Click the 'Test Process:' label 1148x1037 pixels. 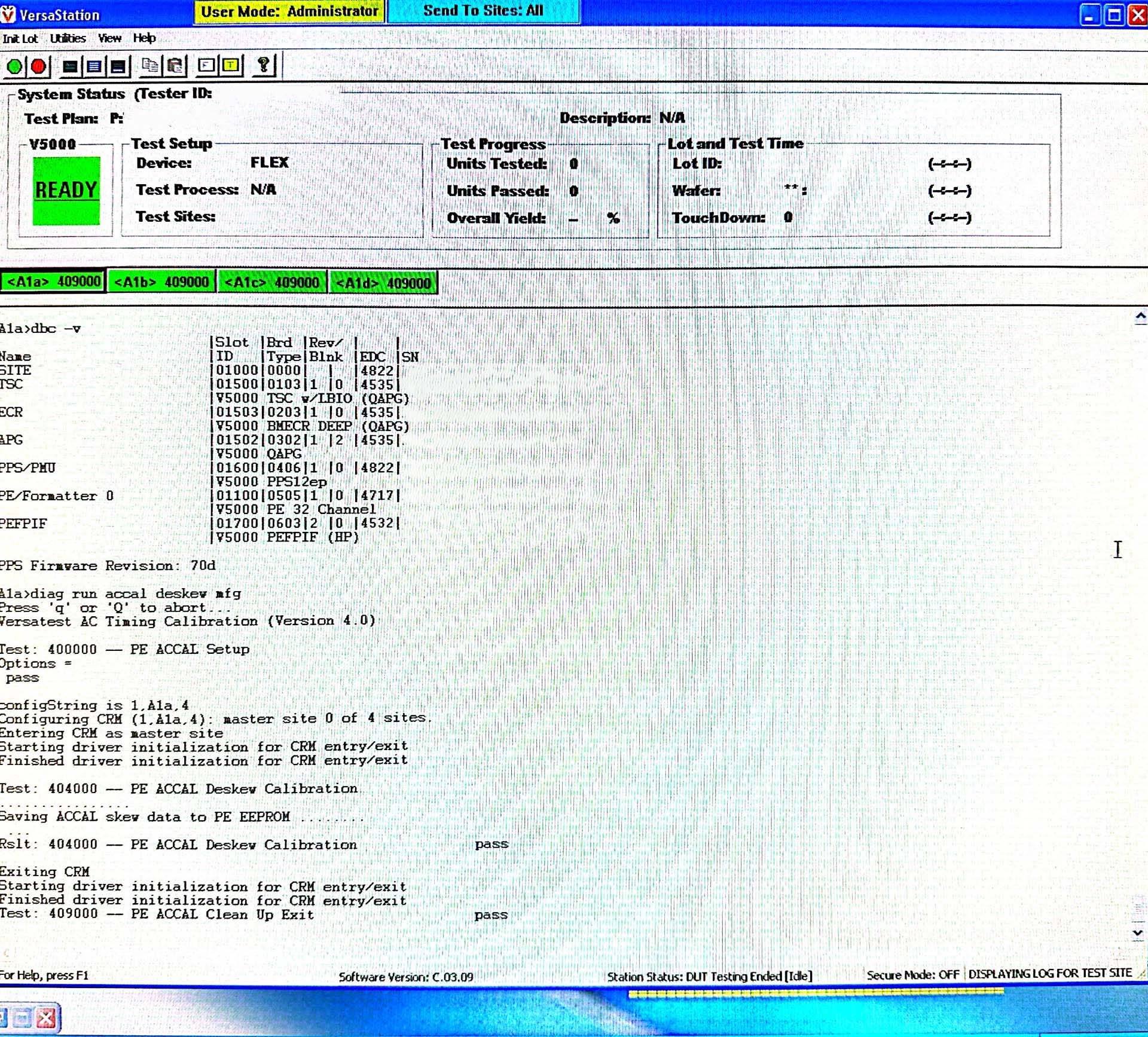click(187, 189)
